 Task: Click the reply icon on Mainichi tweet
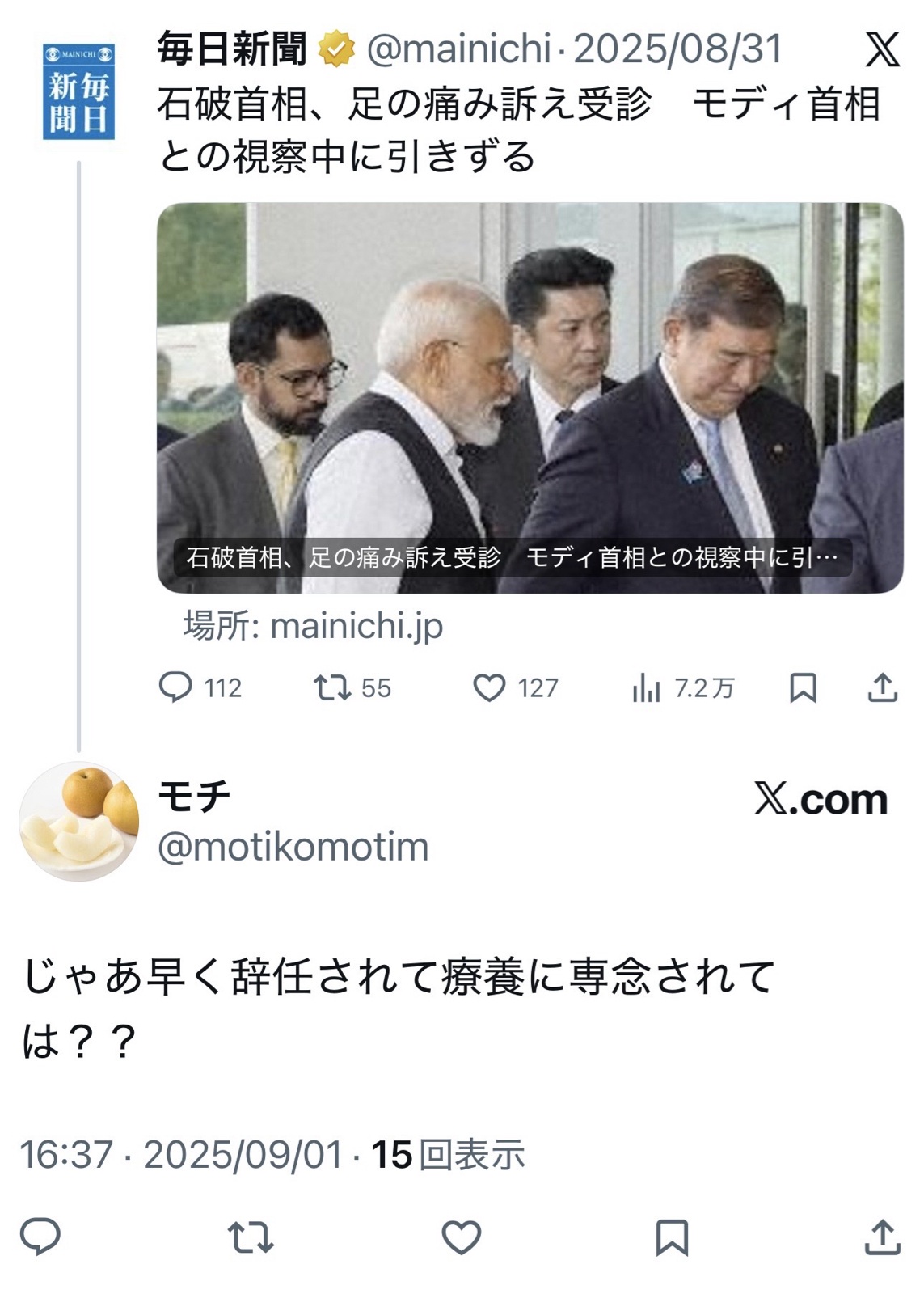click(175, 687)
